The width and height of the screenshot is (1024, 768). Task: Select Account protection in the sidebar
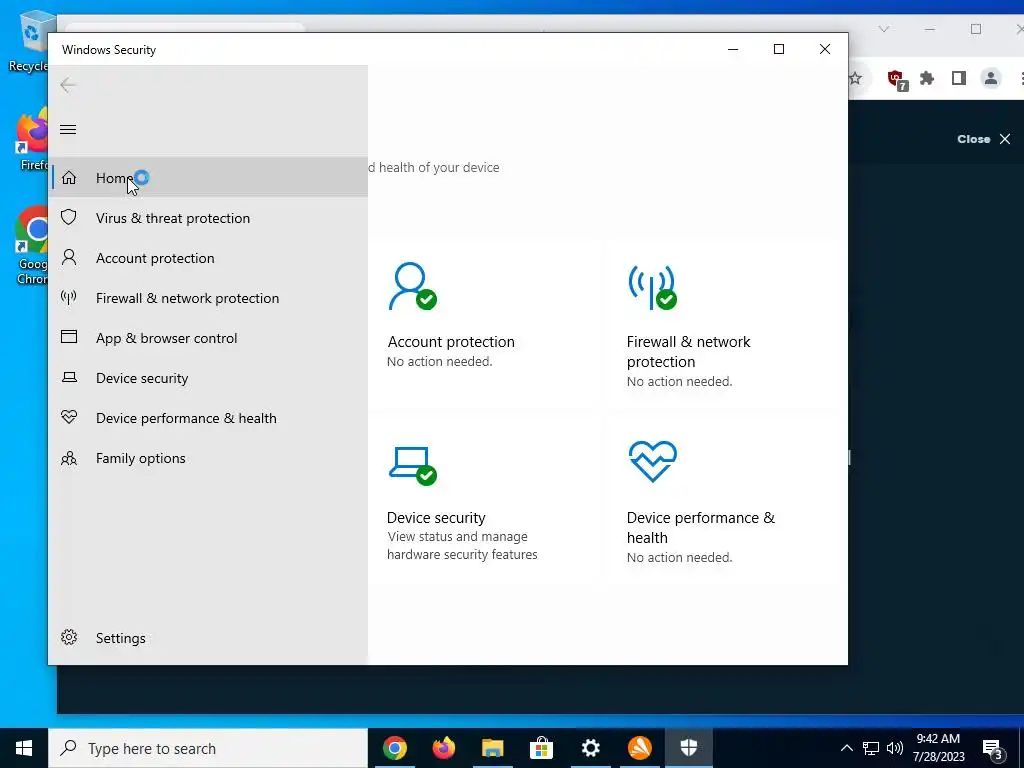click(x=209, y=258)
